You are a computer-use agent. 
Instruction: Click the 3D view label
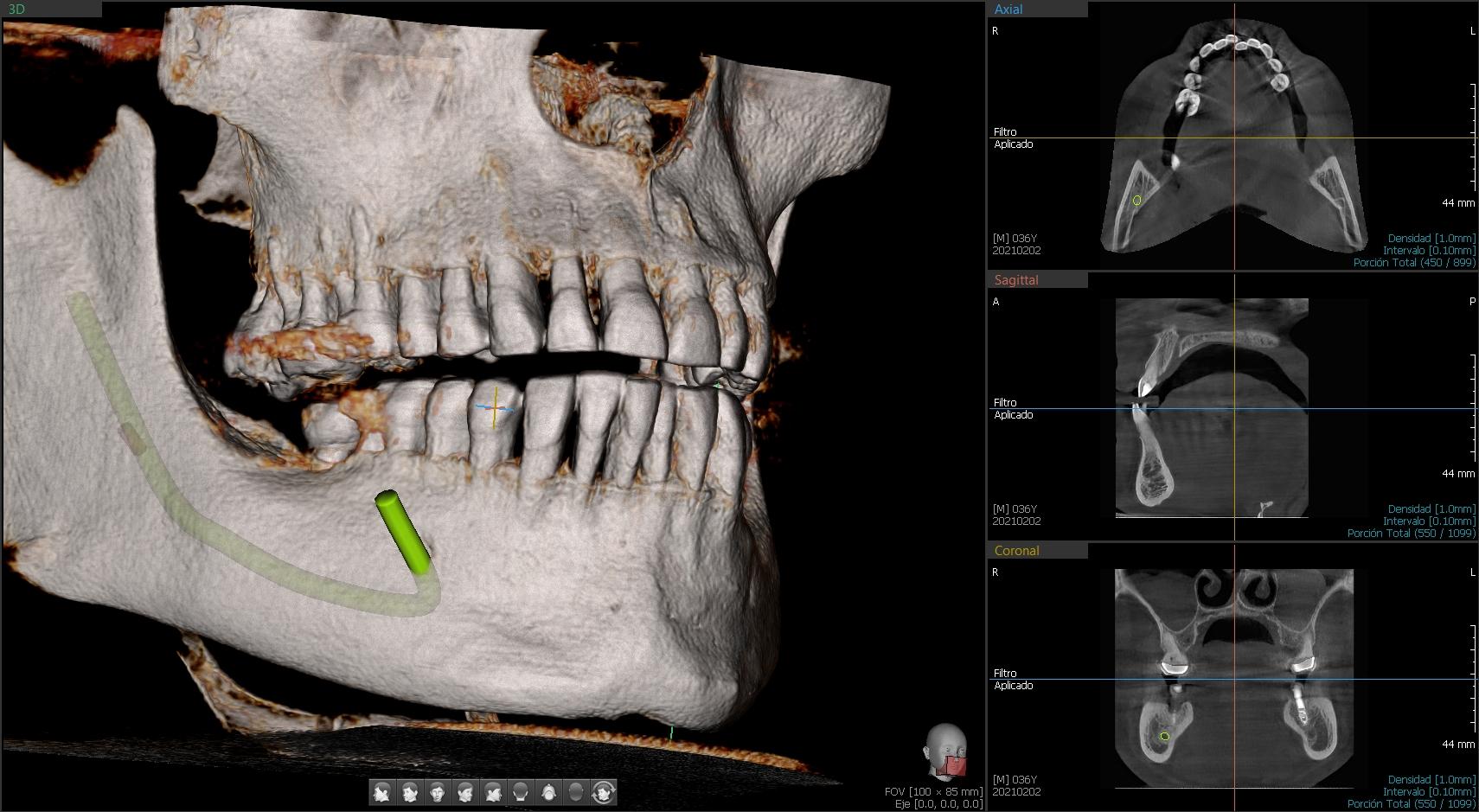(x=16, y=10)
